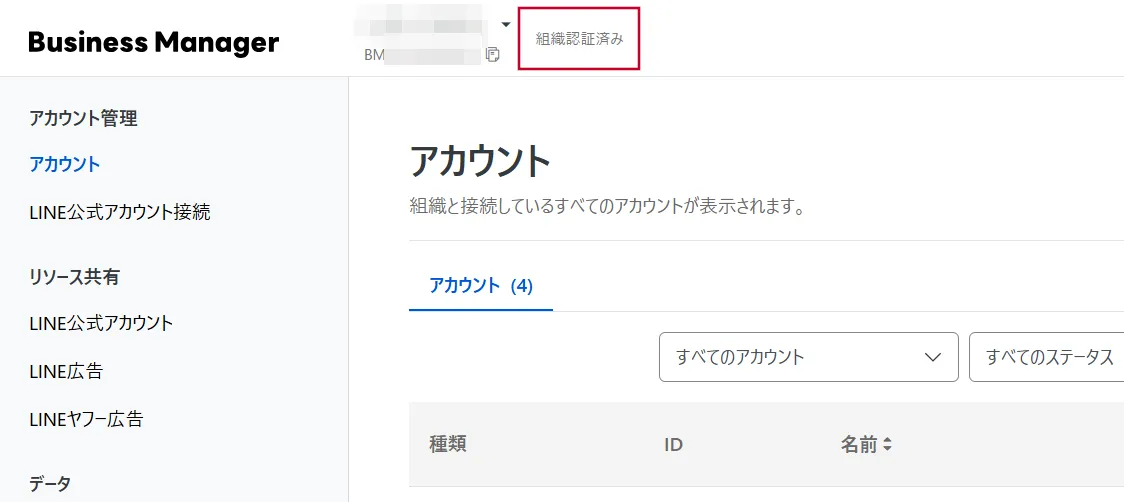
Task: Sort the table by the 名前 sort arrows
Action: (886, 444)
